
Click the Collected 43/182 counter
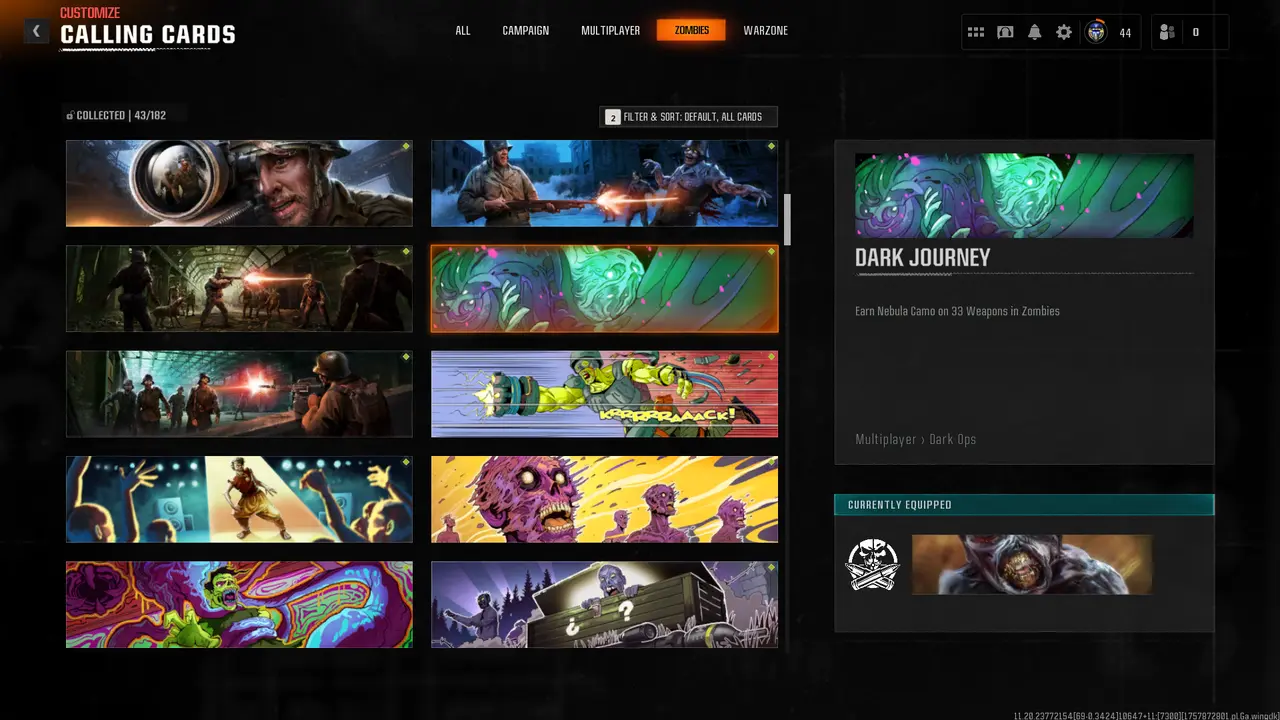pos(116,116)
